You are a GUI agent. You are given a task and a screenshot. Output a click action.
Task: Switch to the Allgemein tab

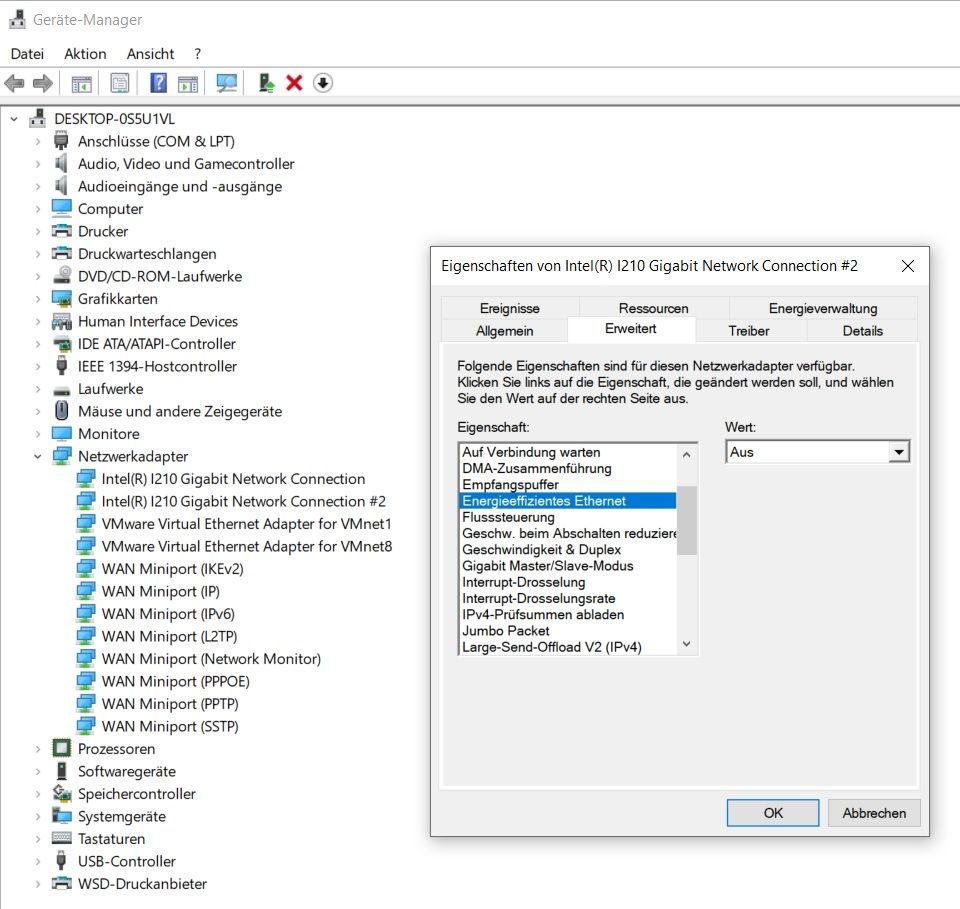click(x=504, y=331)
